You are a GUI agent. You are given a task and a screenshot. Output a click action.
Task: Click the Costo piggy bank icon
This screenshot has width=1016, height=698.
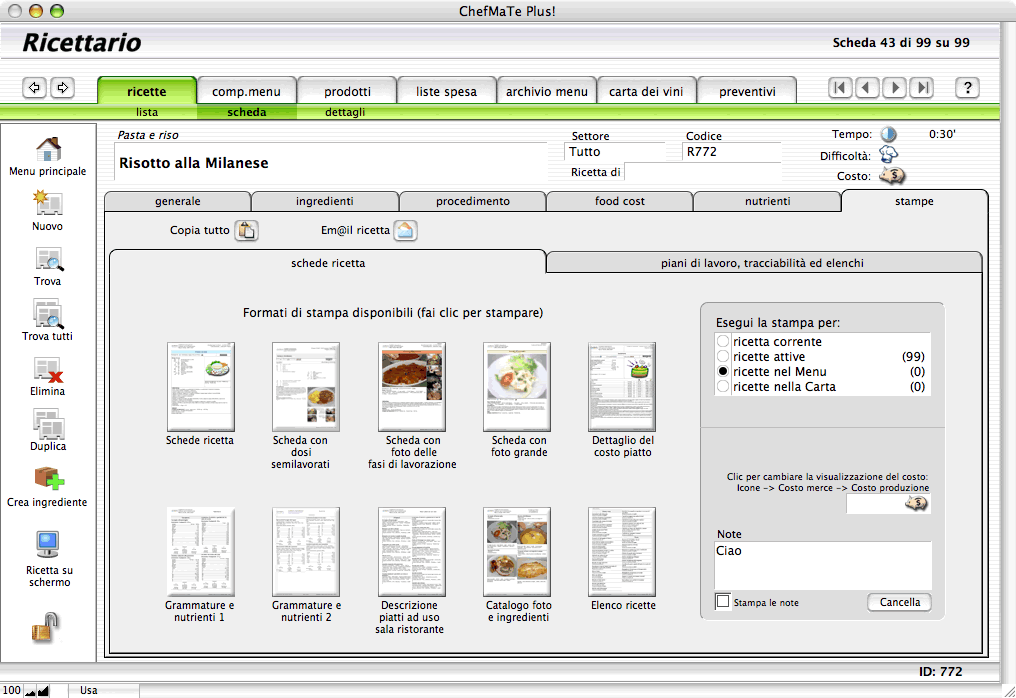click(892, 175)
